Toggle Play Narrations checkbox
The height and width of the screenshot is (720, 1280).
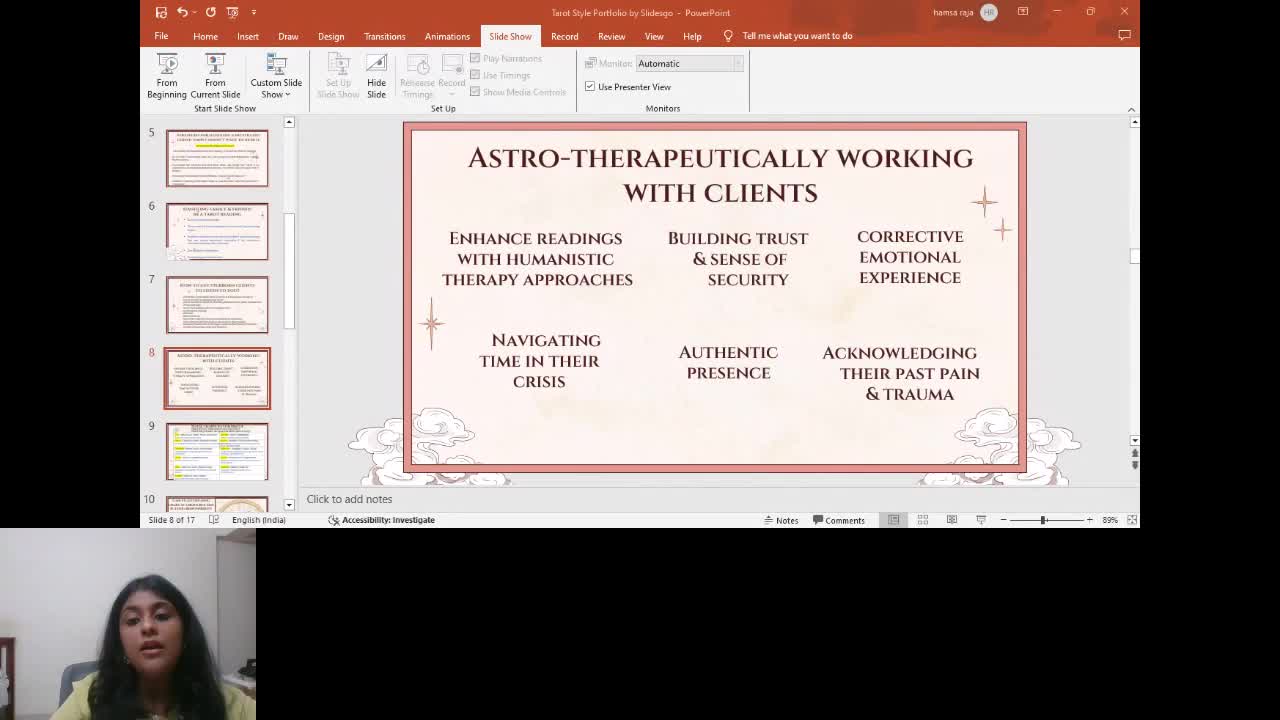click(475, 58)
